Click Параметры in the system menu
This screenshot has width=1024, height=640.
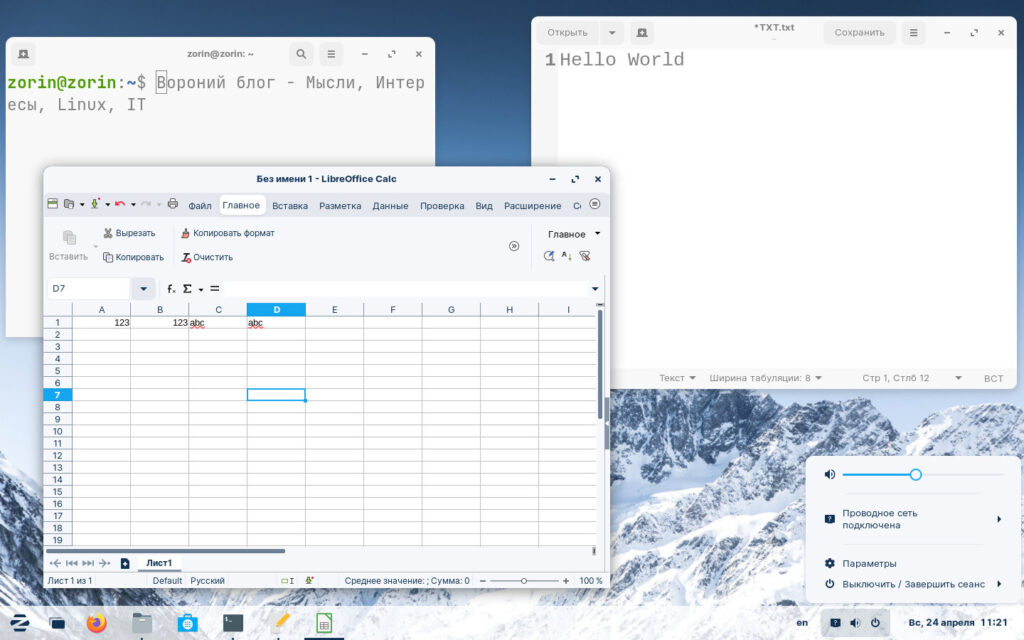(x=869, y=563)
